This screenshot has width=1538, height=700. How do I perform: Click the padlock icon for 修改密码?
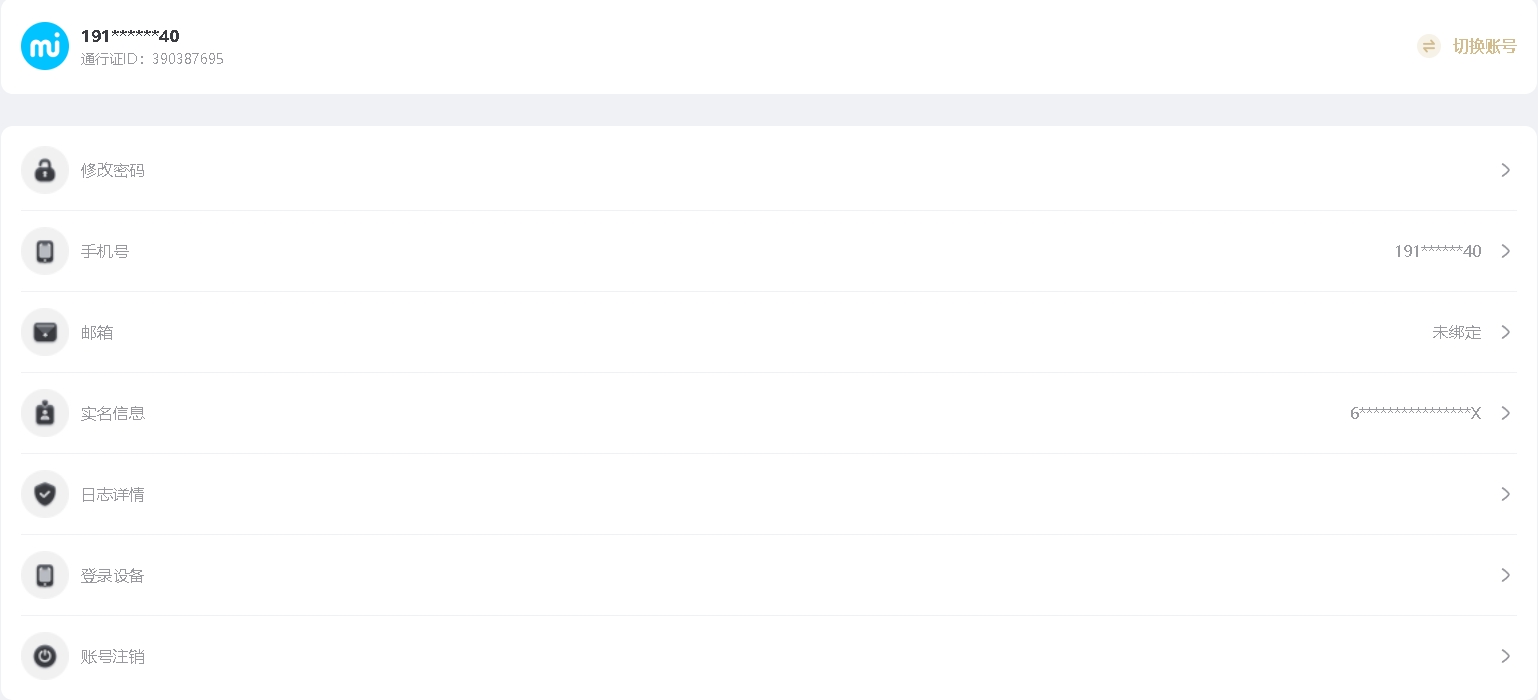[45, 170]
